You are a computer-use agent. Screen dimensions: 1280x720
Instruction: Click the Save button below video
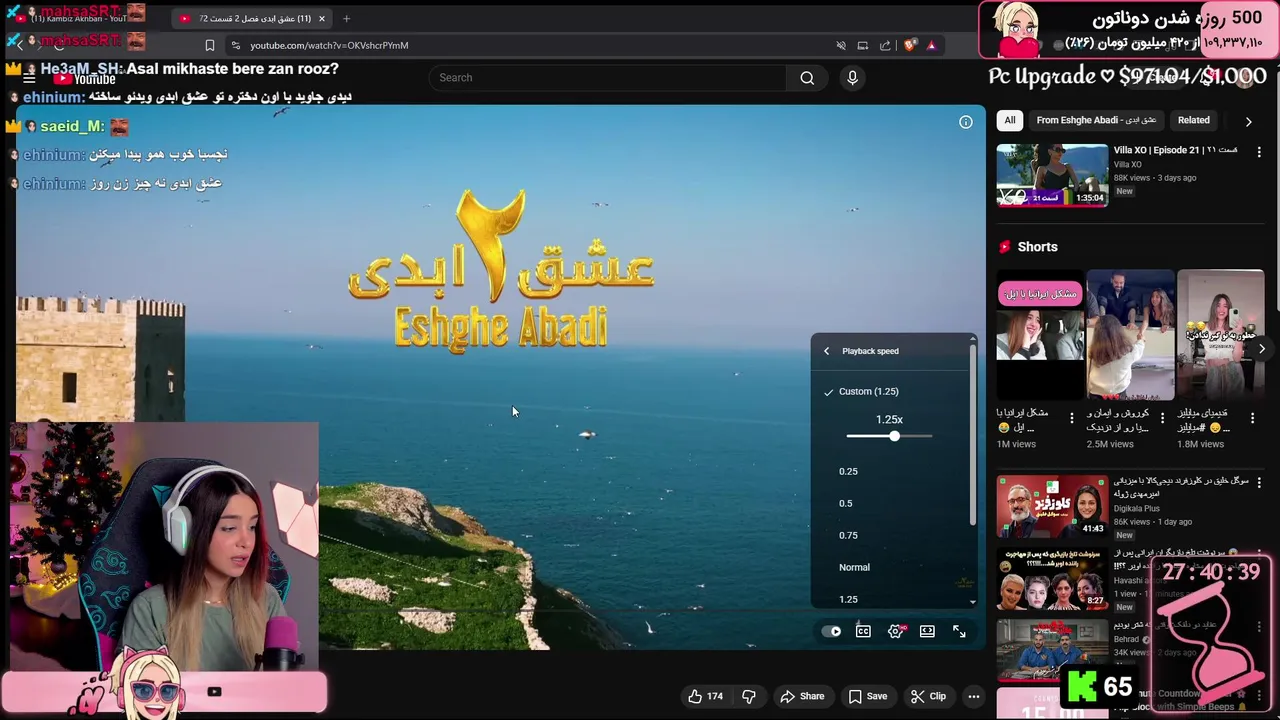click(867, 696)
